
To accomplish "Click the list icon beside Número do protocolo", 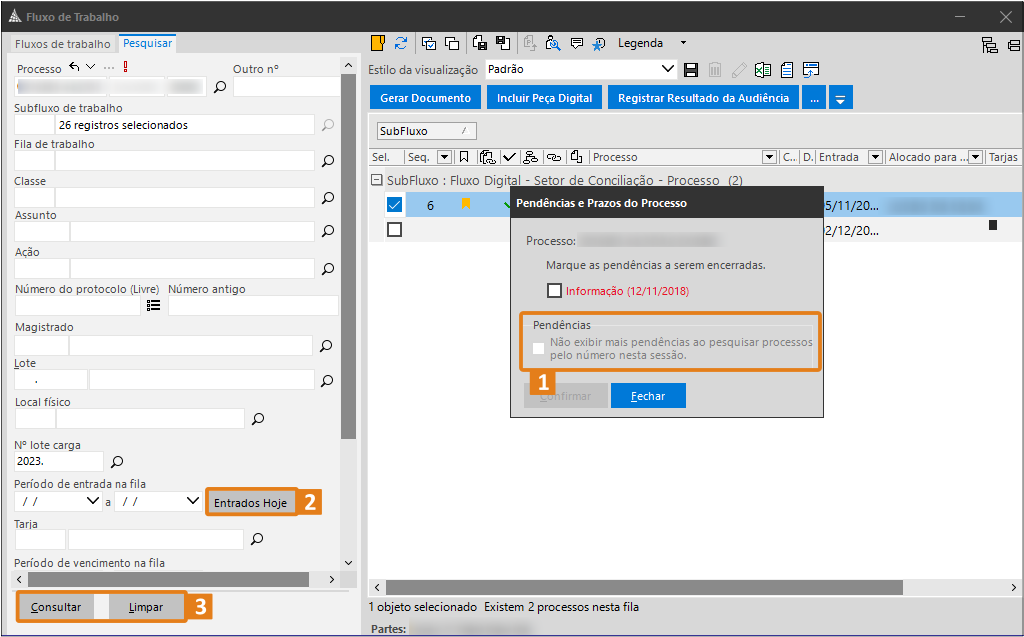I will coord(154,306).
